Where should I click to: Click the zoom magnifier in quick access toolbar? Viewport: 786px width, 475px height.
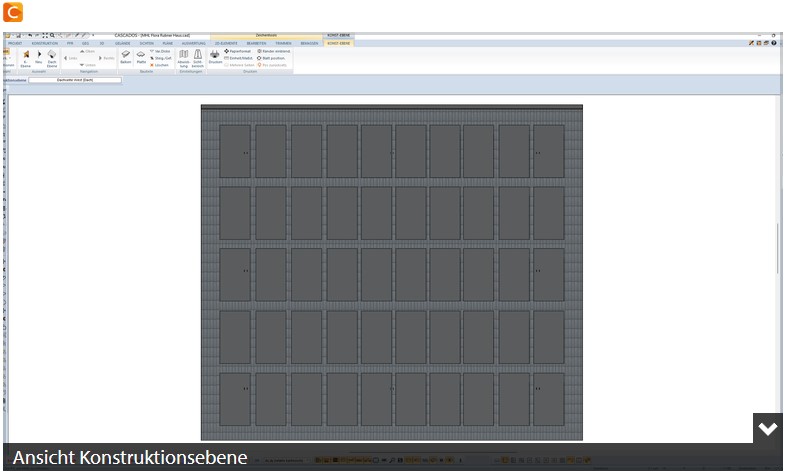[x=52, y=36]
